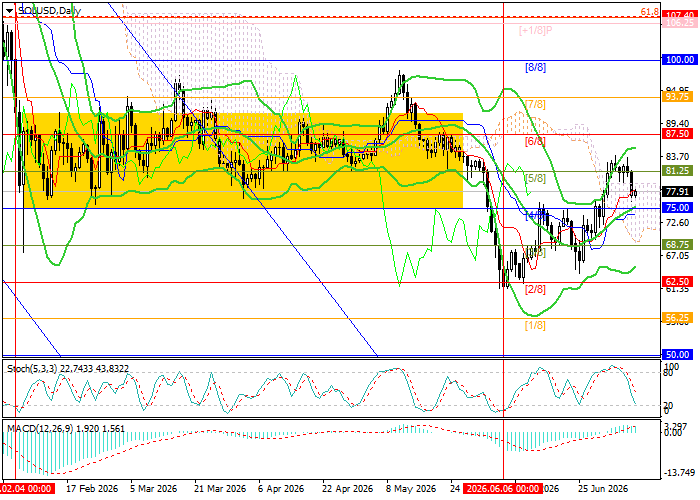Click the 22 Apr 2026 date label
Image resolution: width=700 pixels, height=500 pixels.
[x=347, y=489]
